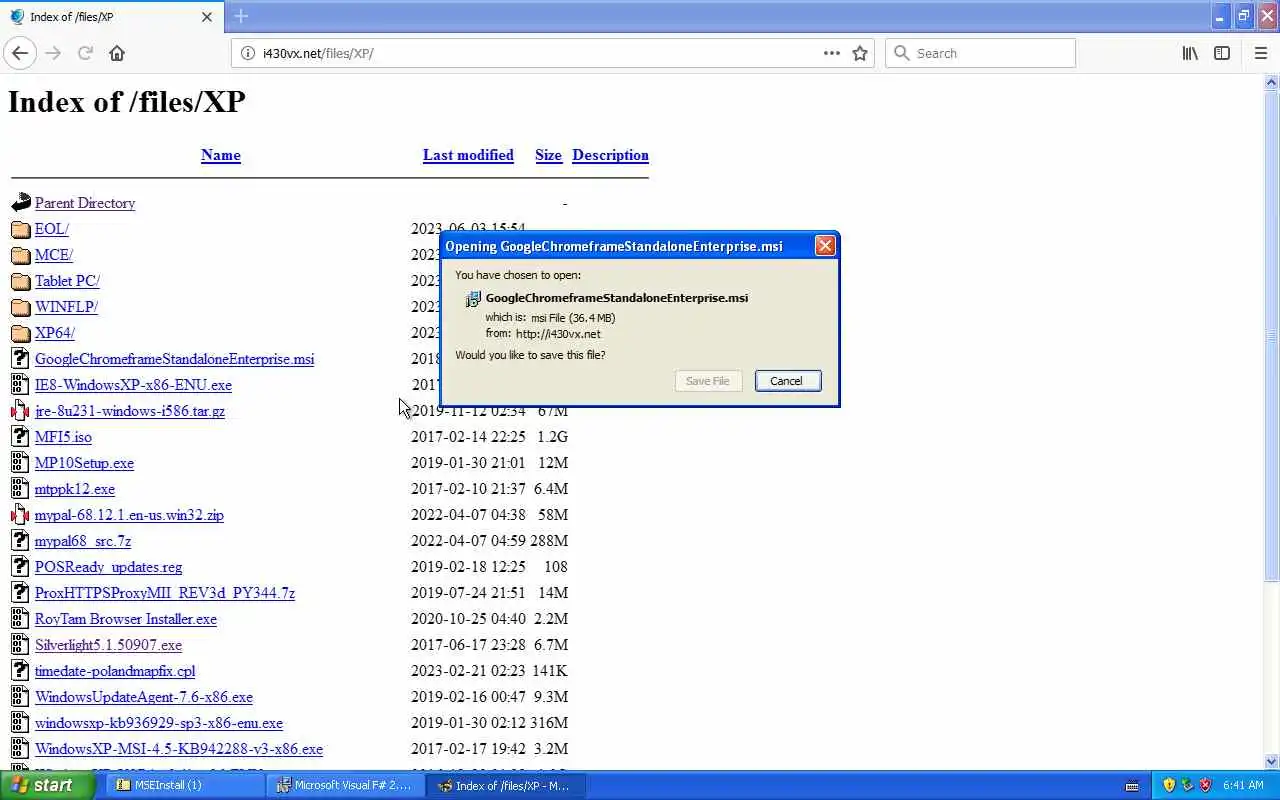Viewport: 1280px width, 800px height.
Task: Download mtppk12.exe
Action: 75,489
